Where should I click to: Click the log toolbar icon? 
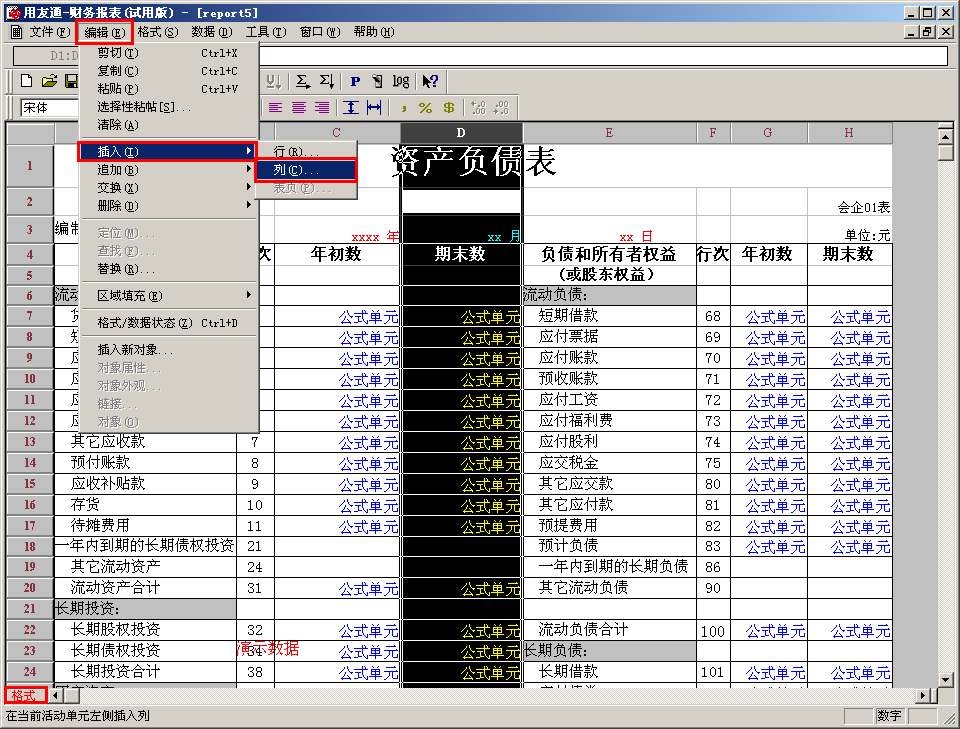pos(400,81)
